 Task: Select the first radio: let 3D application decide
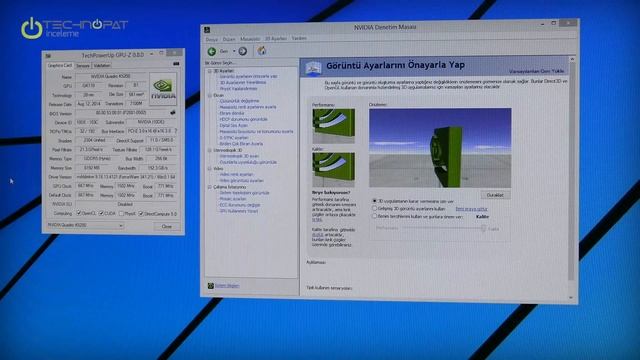[x=374, y=201]
